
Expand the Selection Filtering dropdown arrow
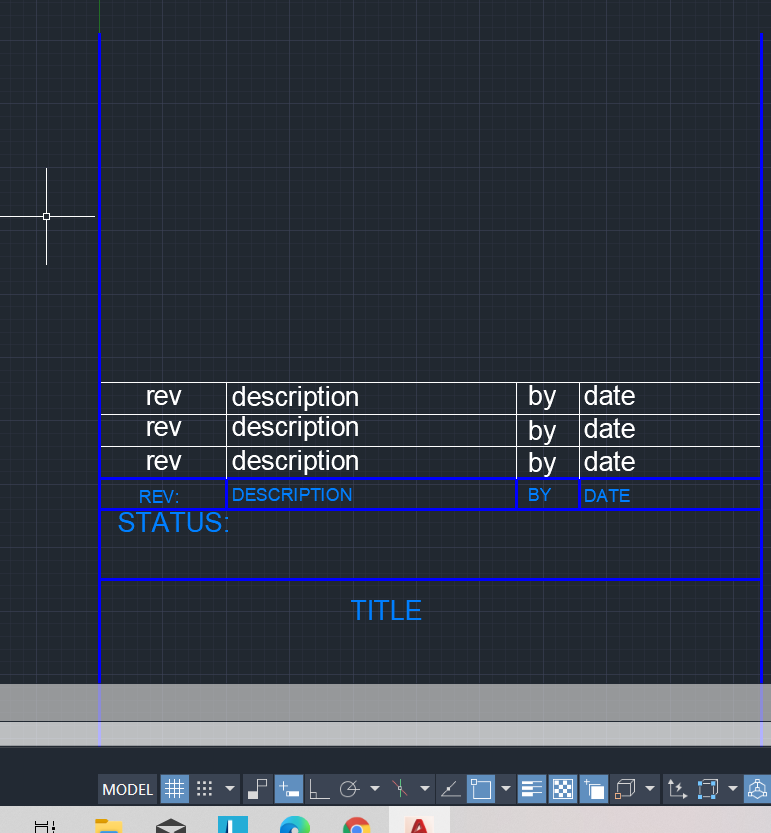733,788
